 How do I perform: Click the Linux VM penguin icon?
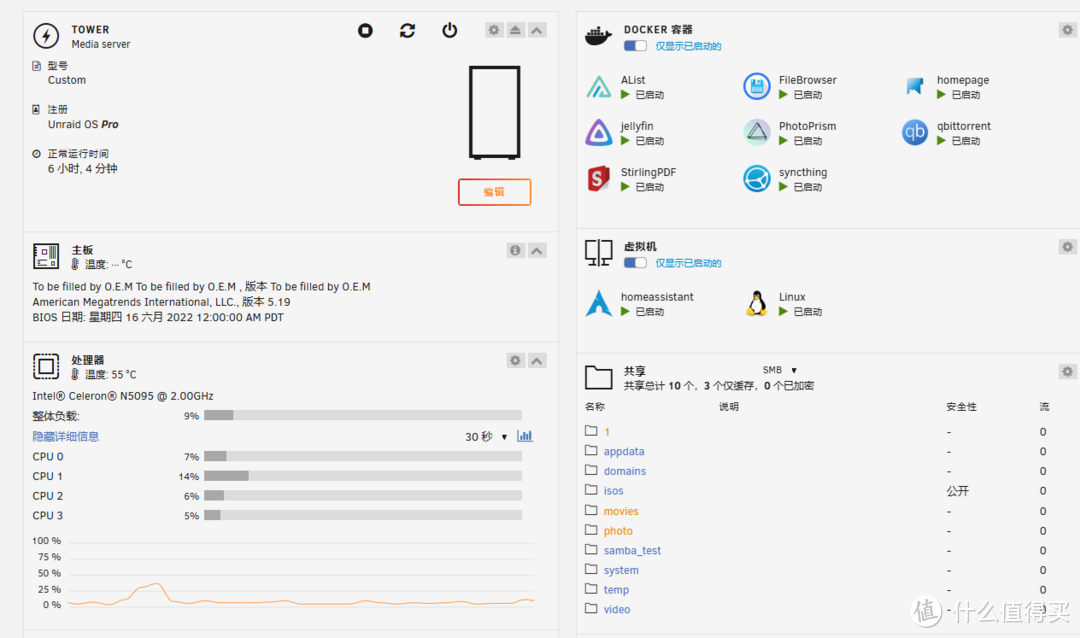pyautogui.click(x=756, y=304)
